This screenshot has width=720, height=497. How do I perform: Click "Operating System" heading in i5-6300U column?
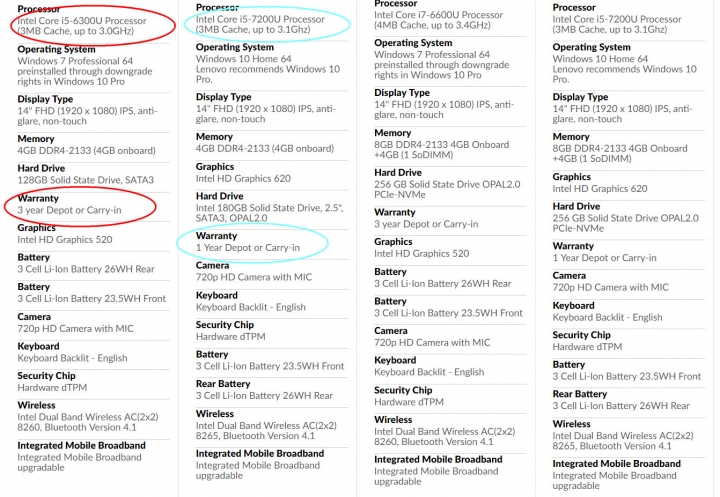tap(56, 49)
